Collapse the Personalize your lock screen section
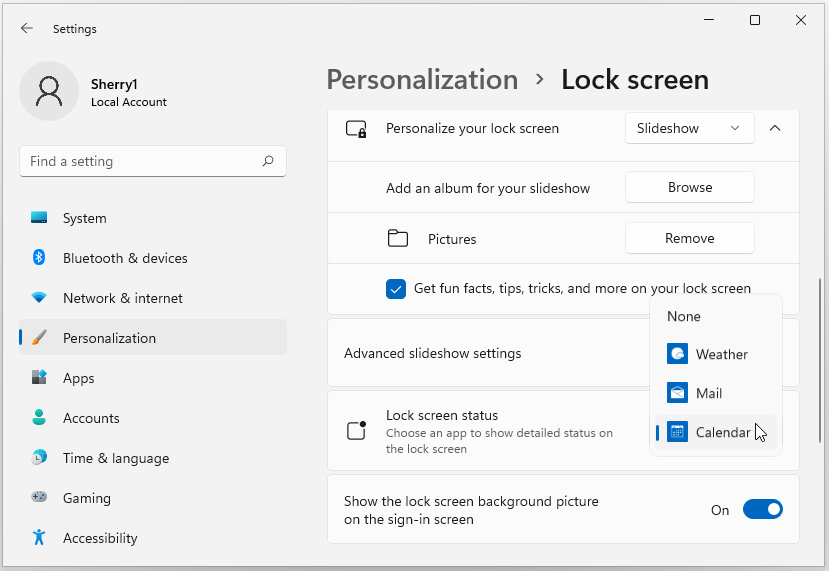Image resolution: width=829 pixels, height=571 pixels. coord(775,128)
